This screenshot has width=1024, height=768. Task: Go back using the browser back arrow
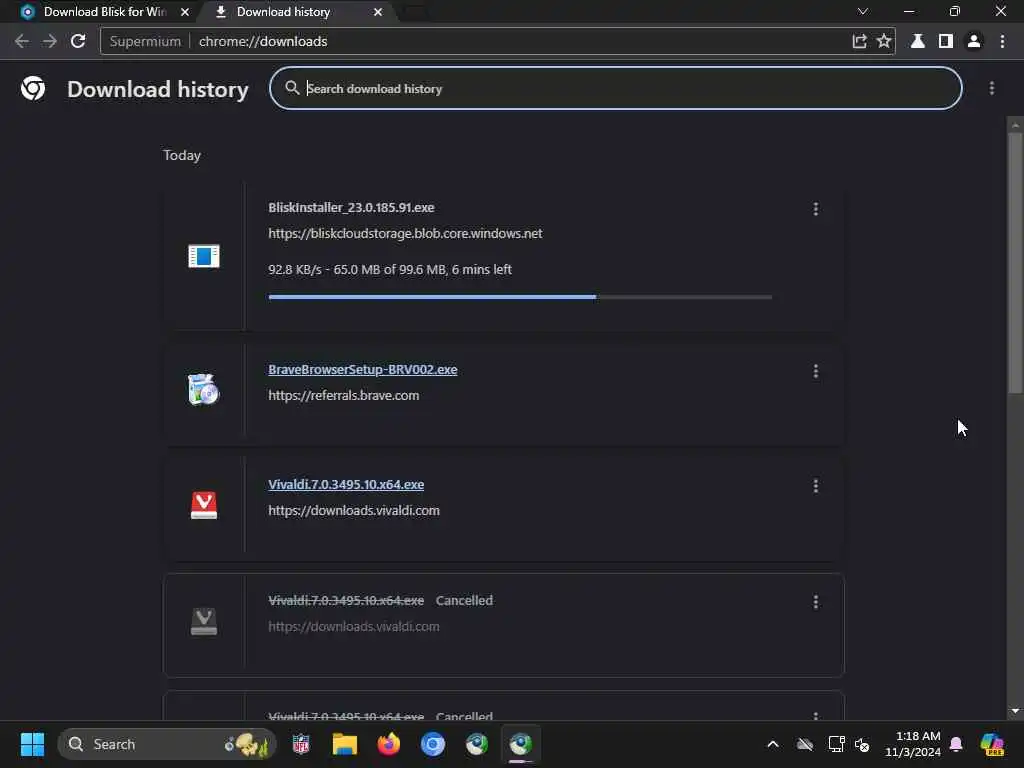(22, 41)
